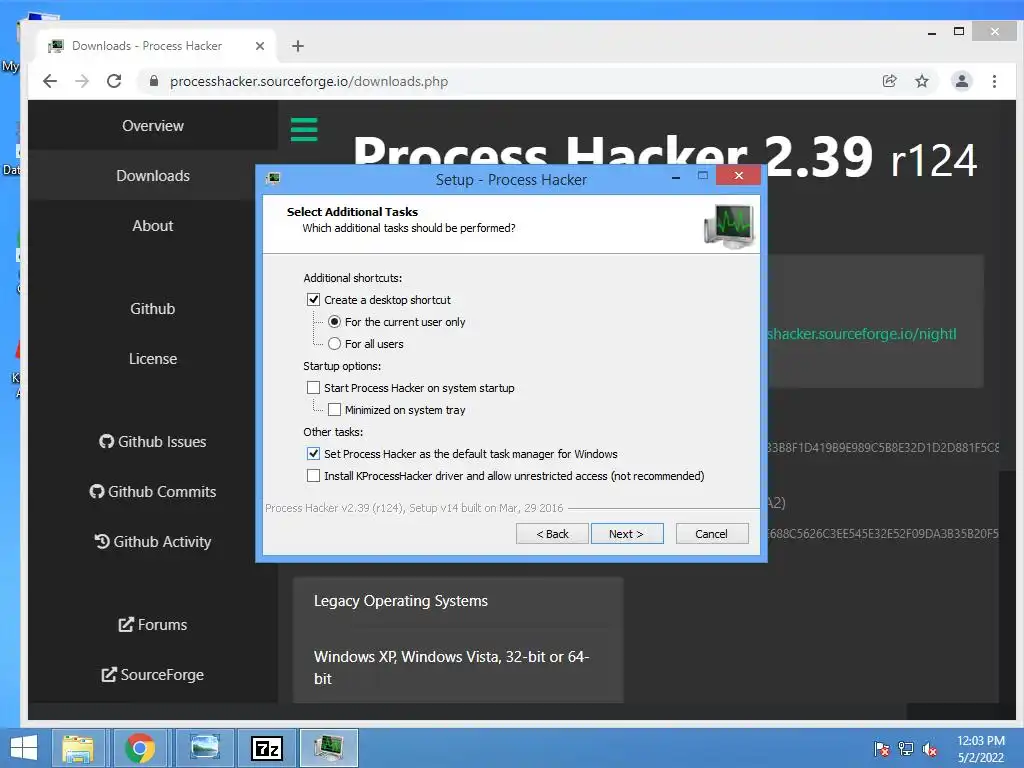
Task: Close the Setup - Process Hacker dialog
Action: pos(739,176)
